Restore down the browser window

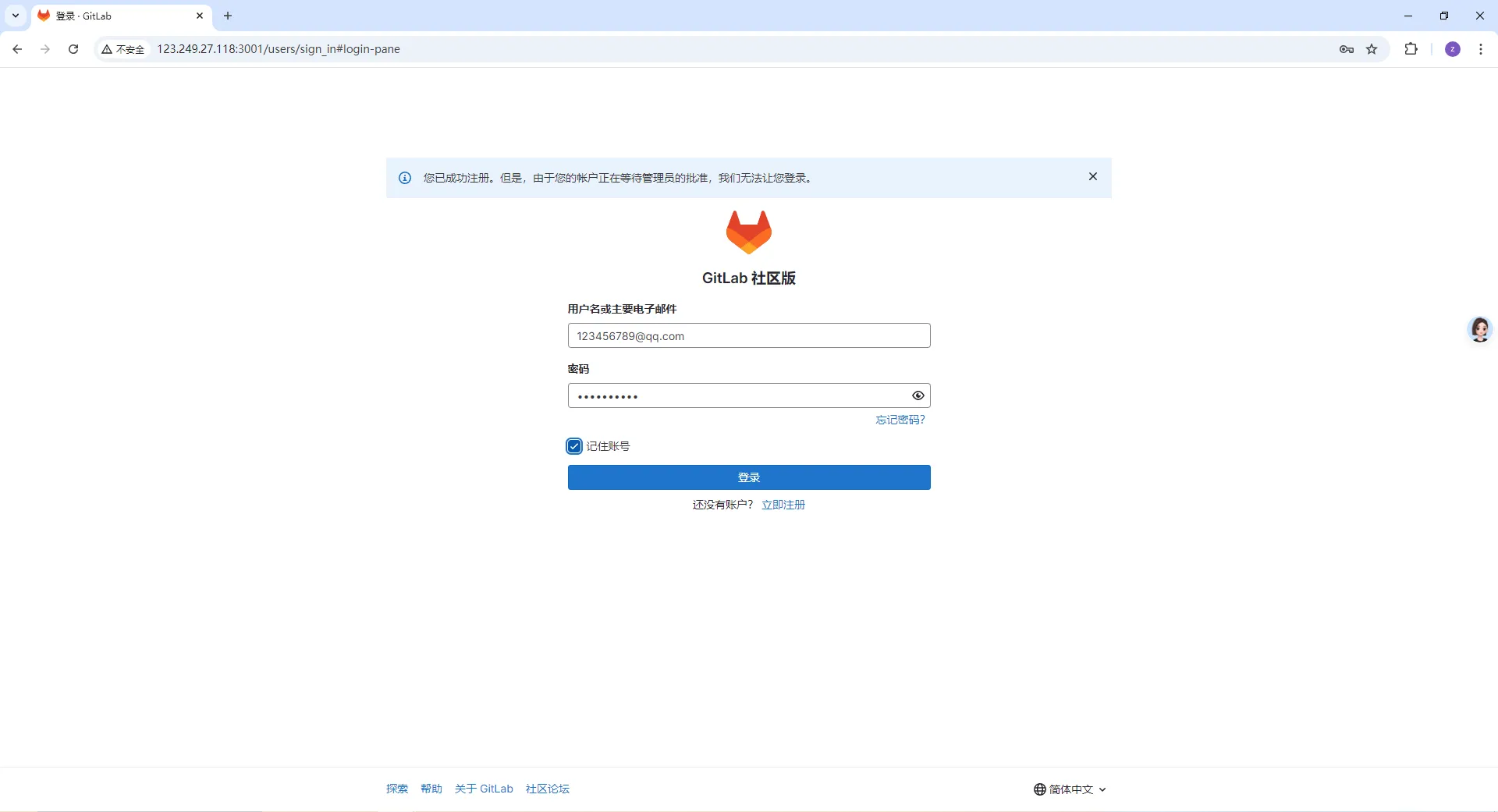tap(1444, 16)
